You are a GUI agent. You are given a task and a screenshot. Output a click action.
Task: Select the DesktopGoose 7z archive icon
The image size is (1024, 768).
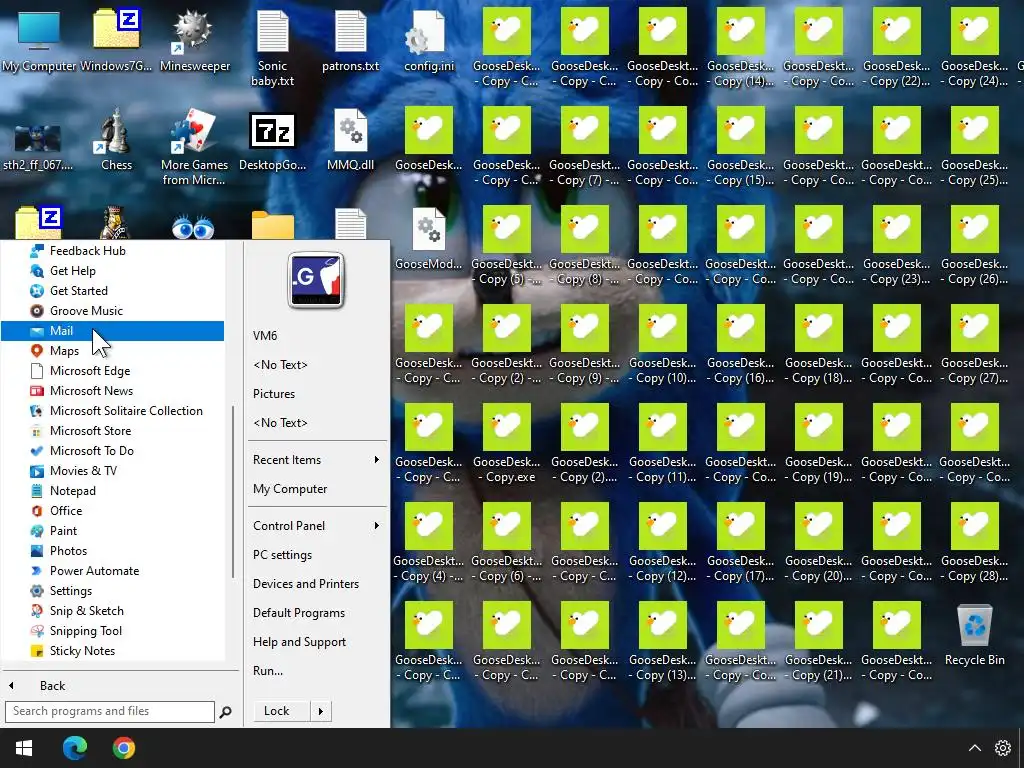pos(272,140)
